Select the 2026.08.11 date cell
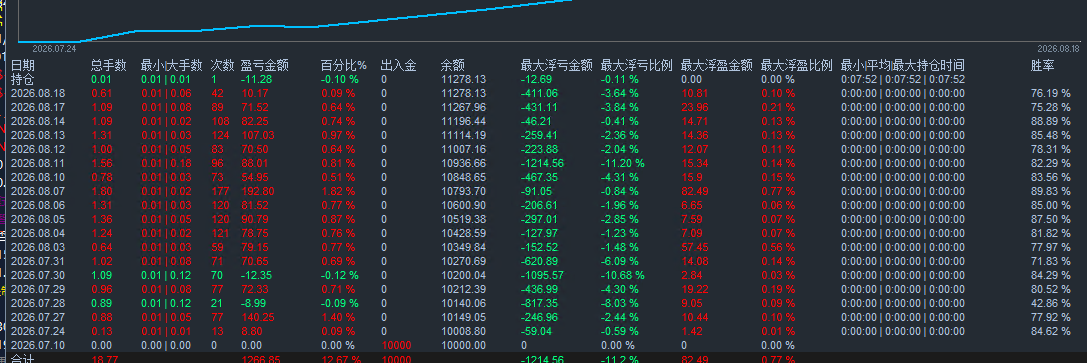1087x363 pixels. point(39,163)
